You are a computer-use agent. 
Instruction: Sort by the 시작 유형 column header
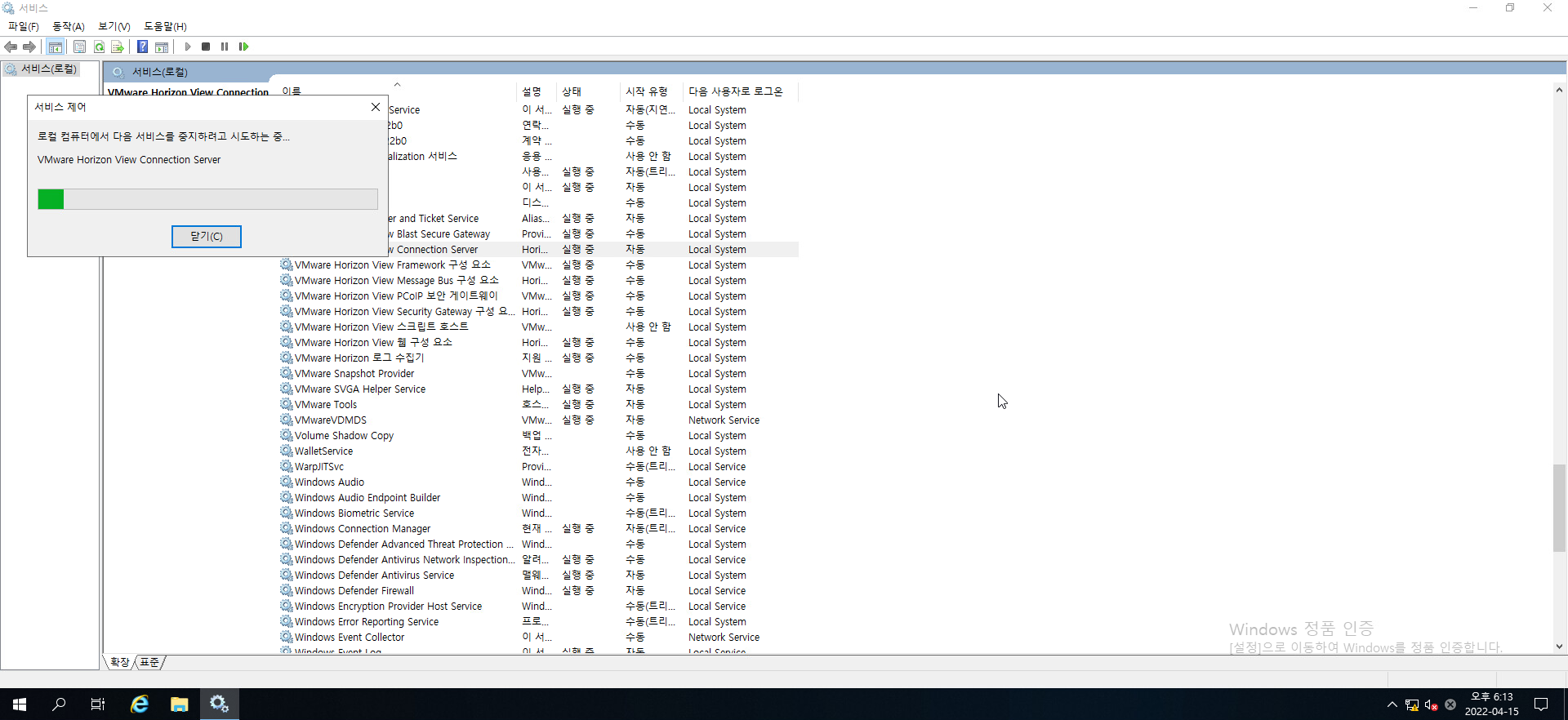pos(651,91)
